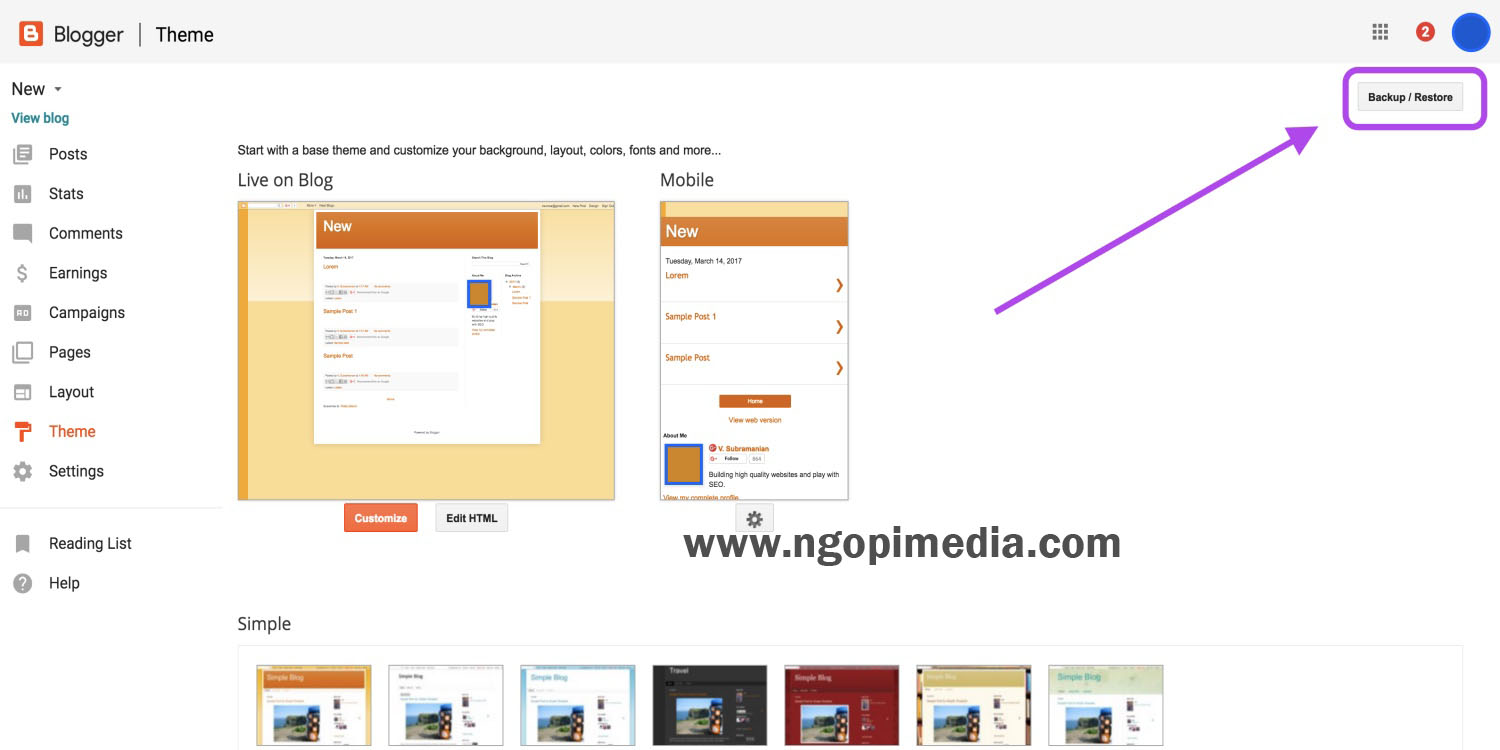This screenshot has height=750, width=1500.
Task: Click the Posts icon in sidebar
Action: tap(22, 154)
